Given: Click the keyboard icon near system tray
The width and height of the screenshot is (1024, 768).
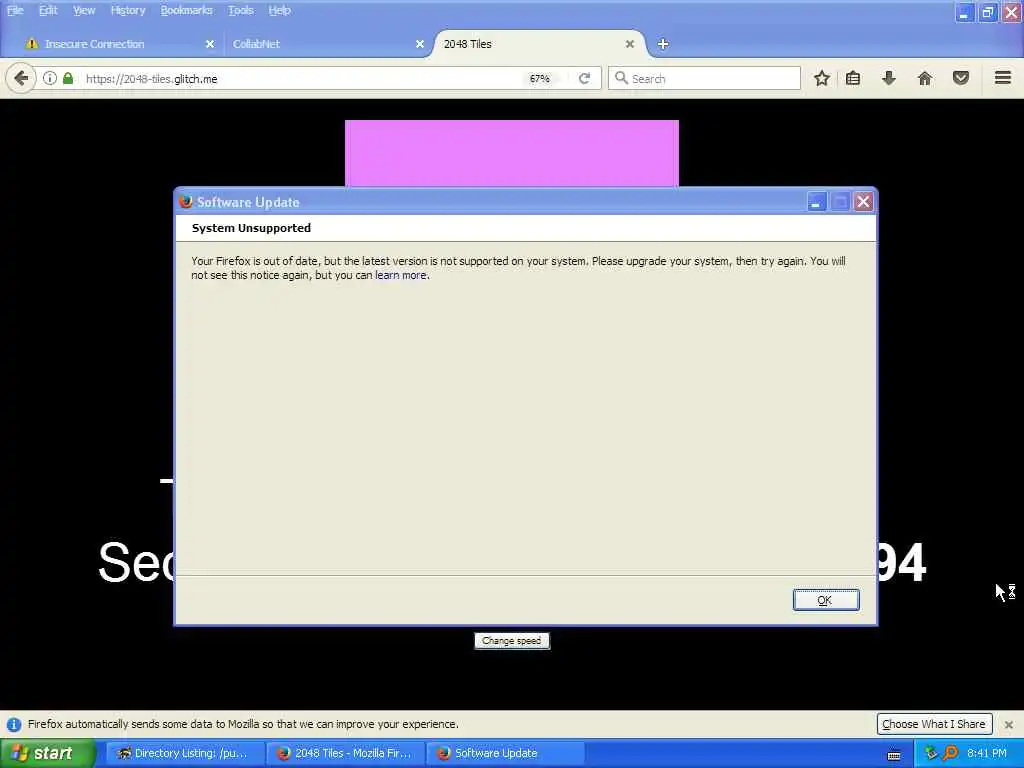Looking at the screenshot, I should [x=894, y=755].
